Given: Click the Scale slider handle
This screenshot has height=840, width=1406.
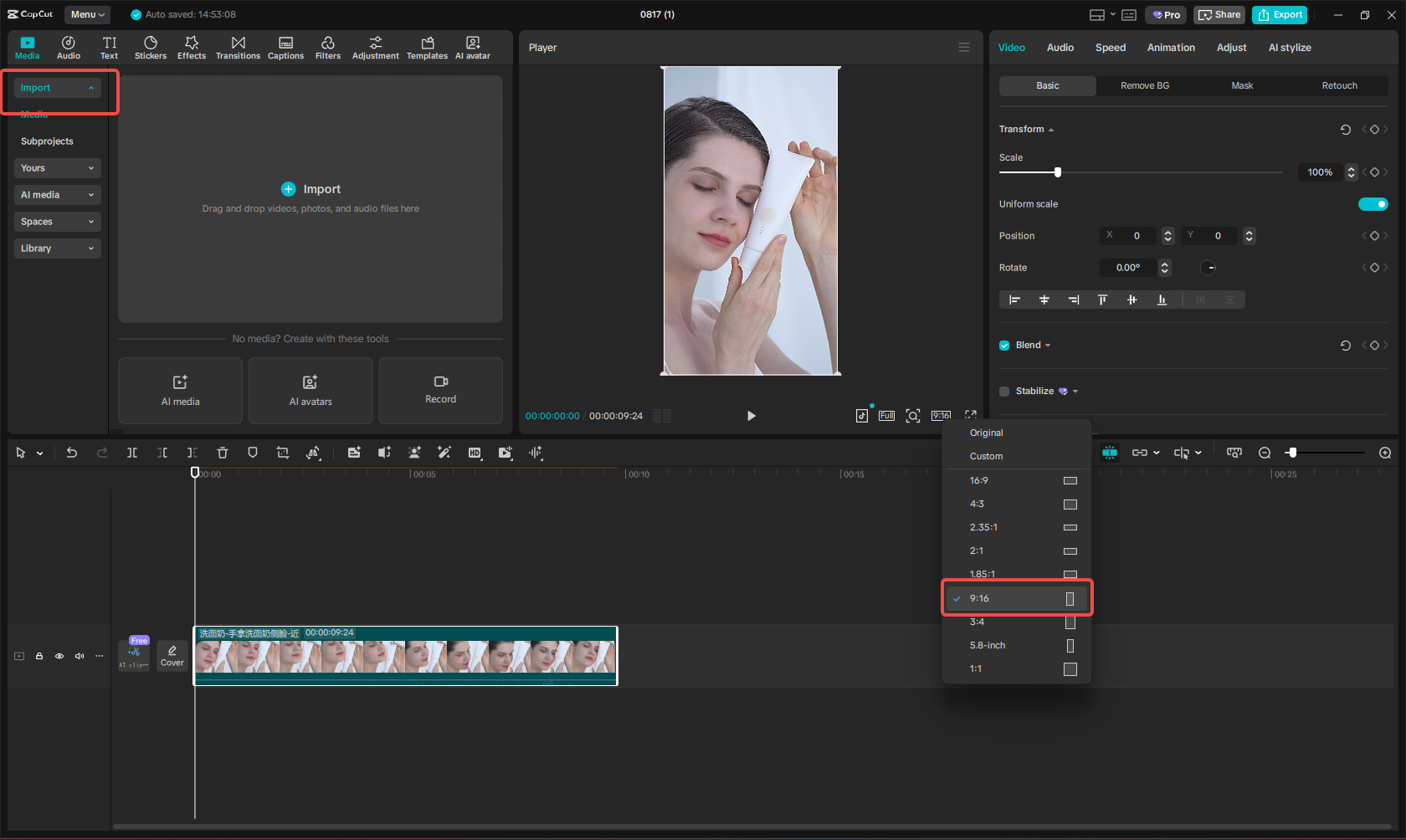Looking at the screenshot, I should (x=1058, y=172).
